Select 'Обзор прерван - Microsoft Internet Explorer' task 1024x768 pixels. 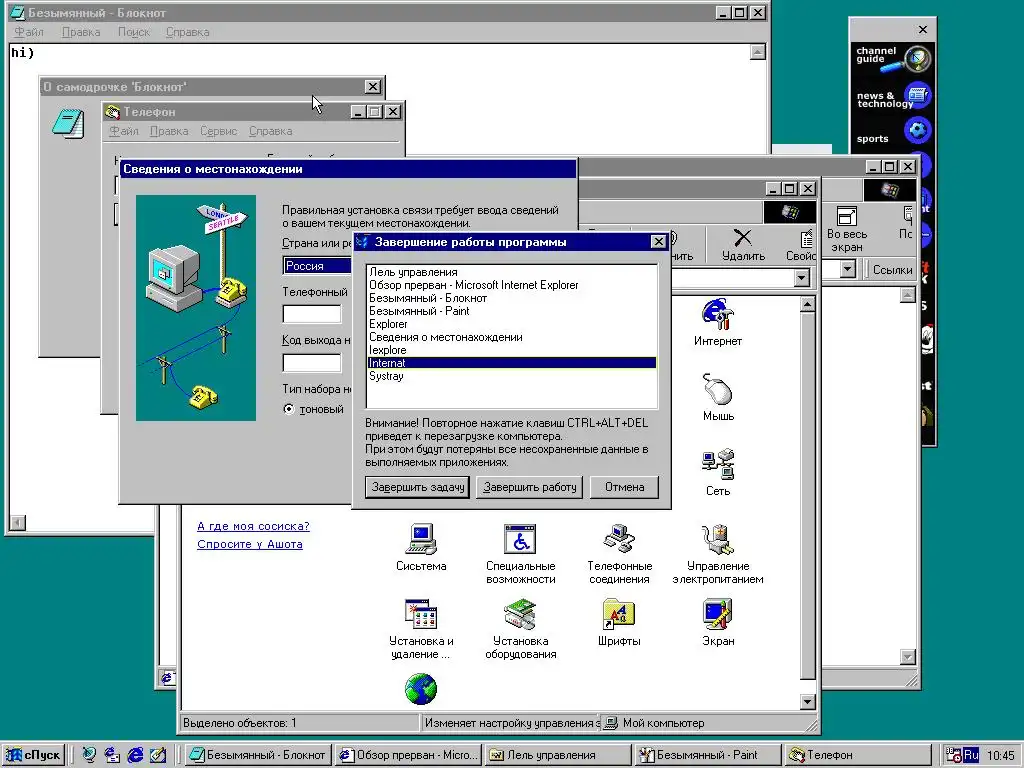tap(511, 285)
